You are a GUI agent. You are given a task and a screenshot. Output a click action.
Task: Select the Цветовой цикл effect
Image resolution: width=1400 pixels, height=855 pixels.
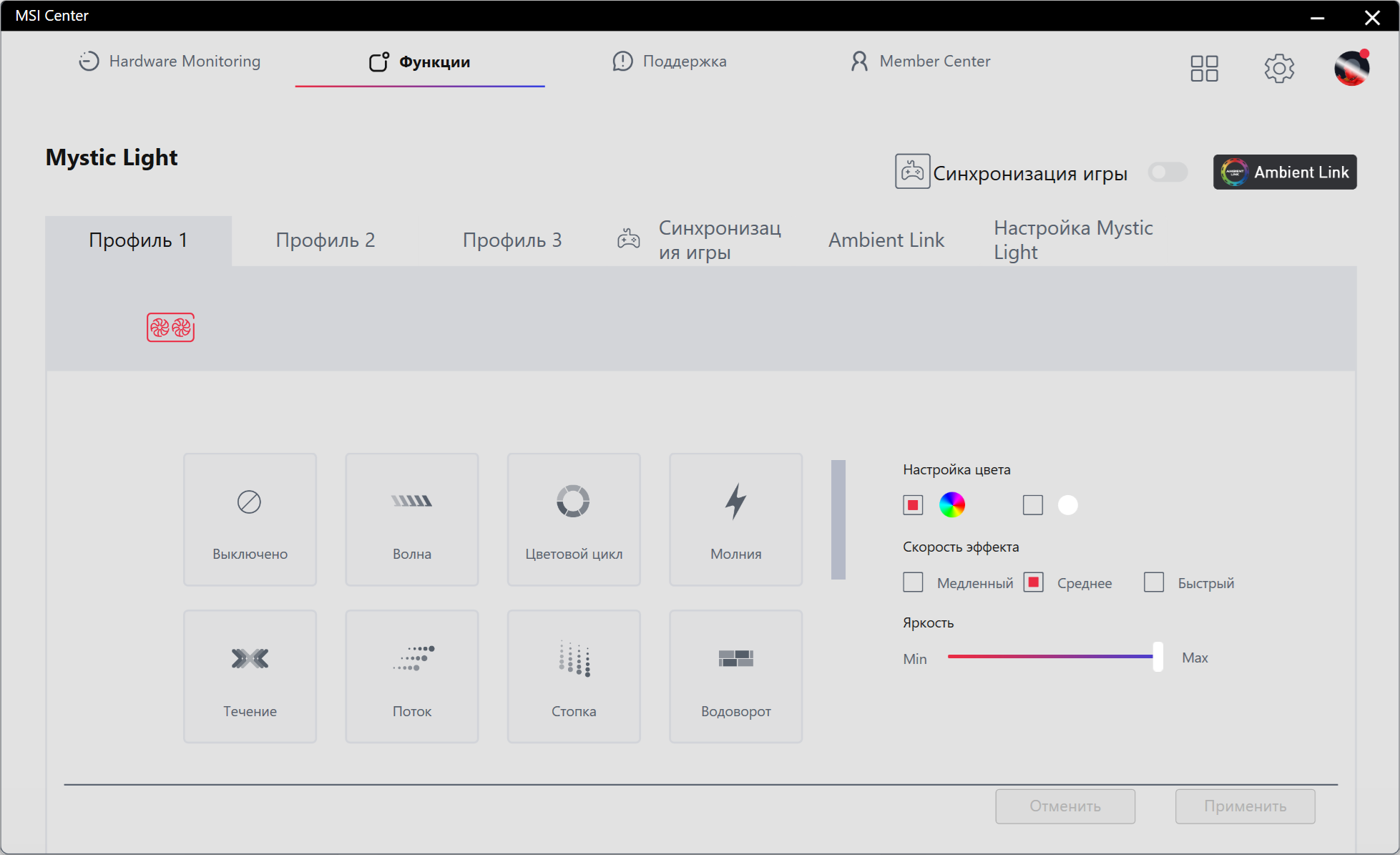pyautogui.click(x=573, y=519)
